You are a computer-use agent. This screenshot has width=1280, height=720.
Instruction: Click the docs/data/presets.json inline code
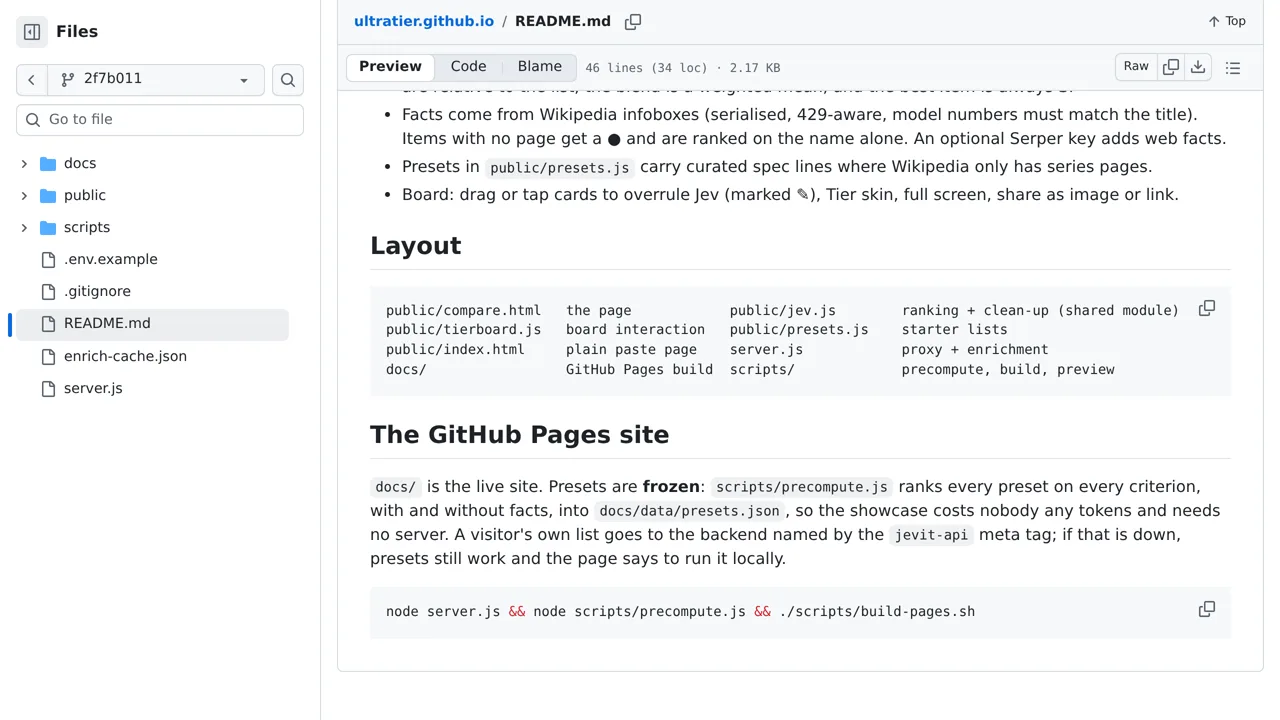[689, 511]
